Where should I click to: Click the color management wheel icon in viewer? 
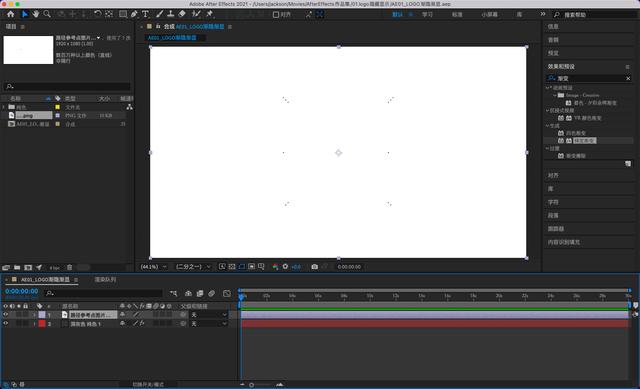point(276,267)
